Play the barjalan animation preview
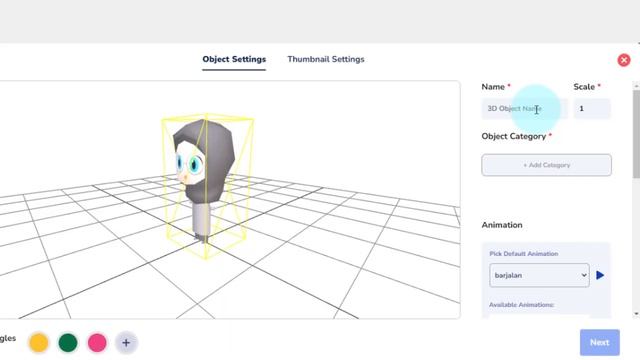 coord(600,275)
